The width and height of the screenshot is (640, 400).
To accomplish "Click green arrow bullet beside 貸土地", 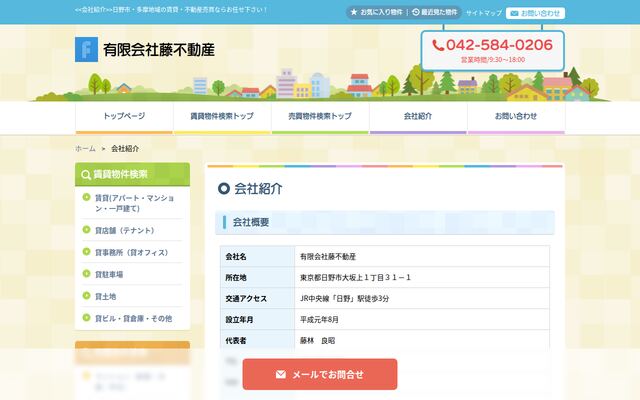I will coord(87,296).
